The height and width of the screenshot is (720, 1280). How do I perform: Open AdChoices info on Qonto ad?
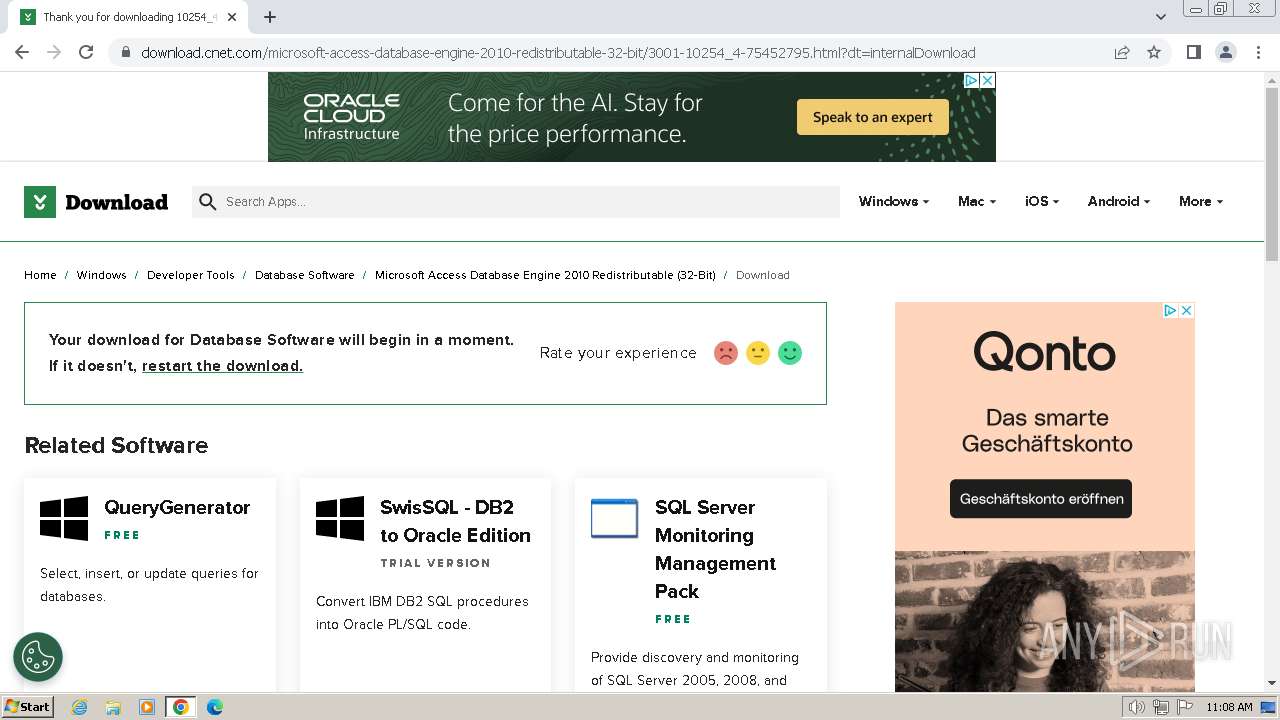pyautogui.click(x=1169, y=311)
